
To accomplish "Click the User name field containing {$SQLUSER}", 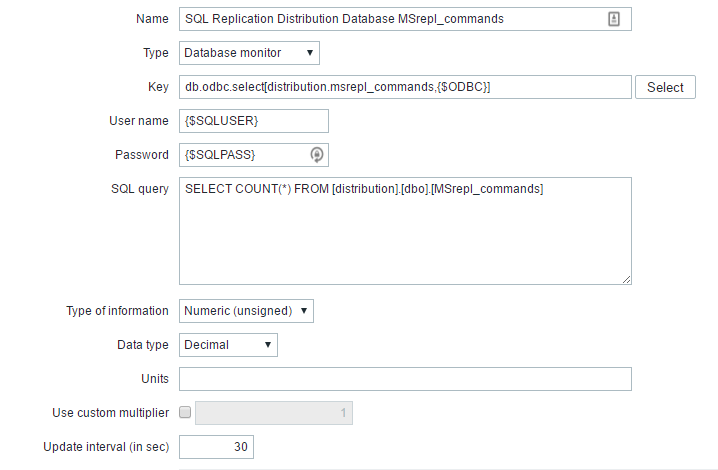I will pos(253,121).
